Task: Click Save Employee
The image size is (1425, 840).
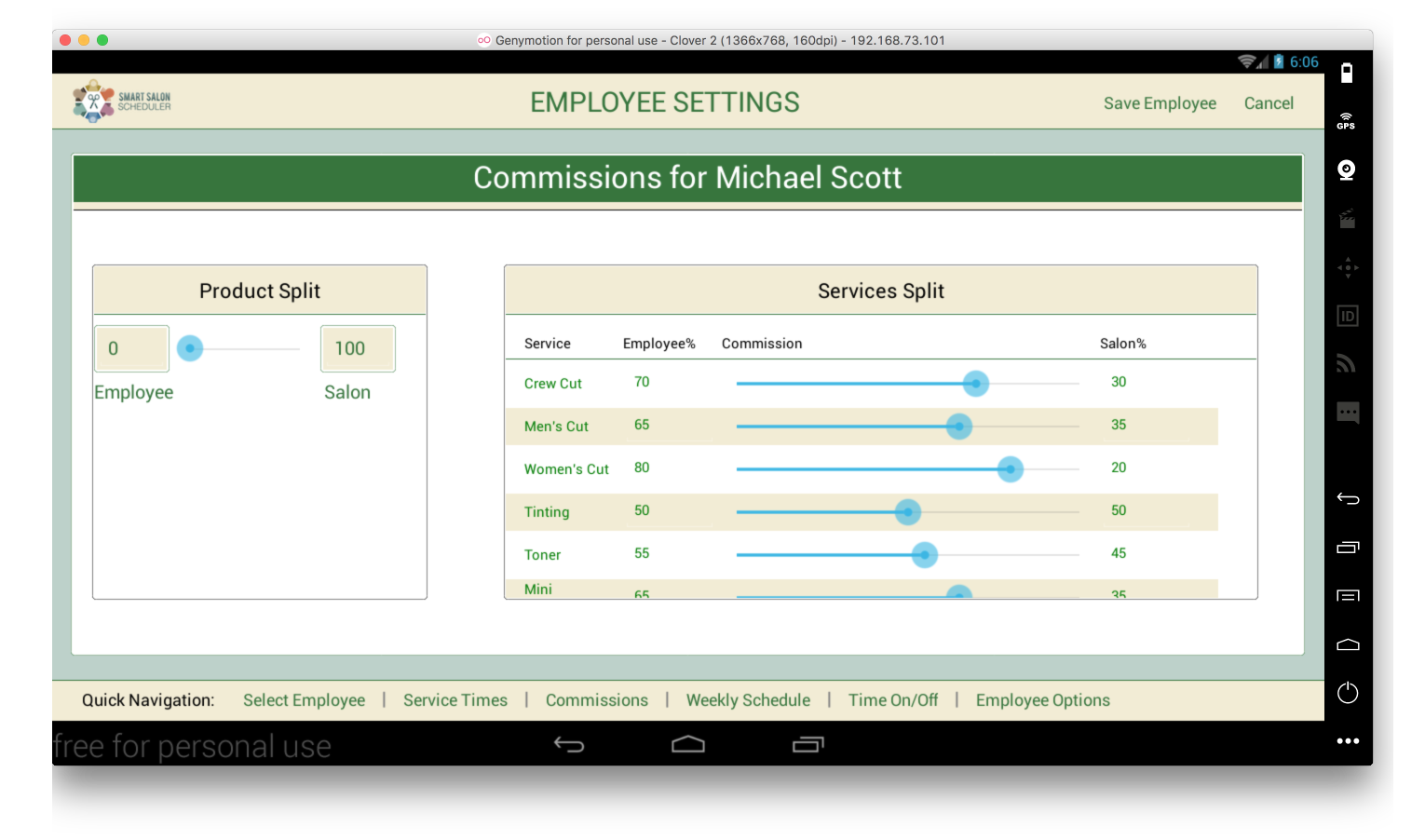Action: click(1160, 103)
